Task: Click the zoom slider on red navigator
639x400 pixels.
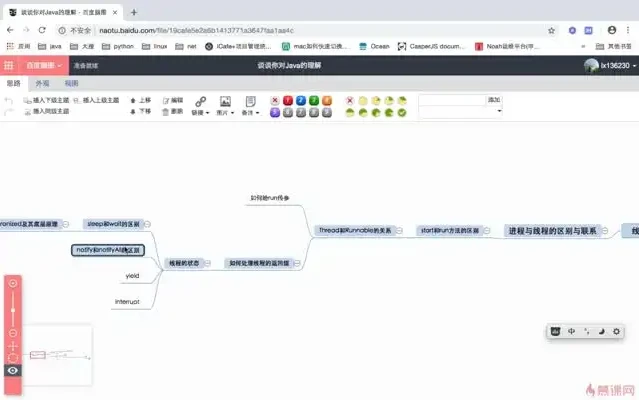Action: point(13,308)
